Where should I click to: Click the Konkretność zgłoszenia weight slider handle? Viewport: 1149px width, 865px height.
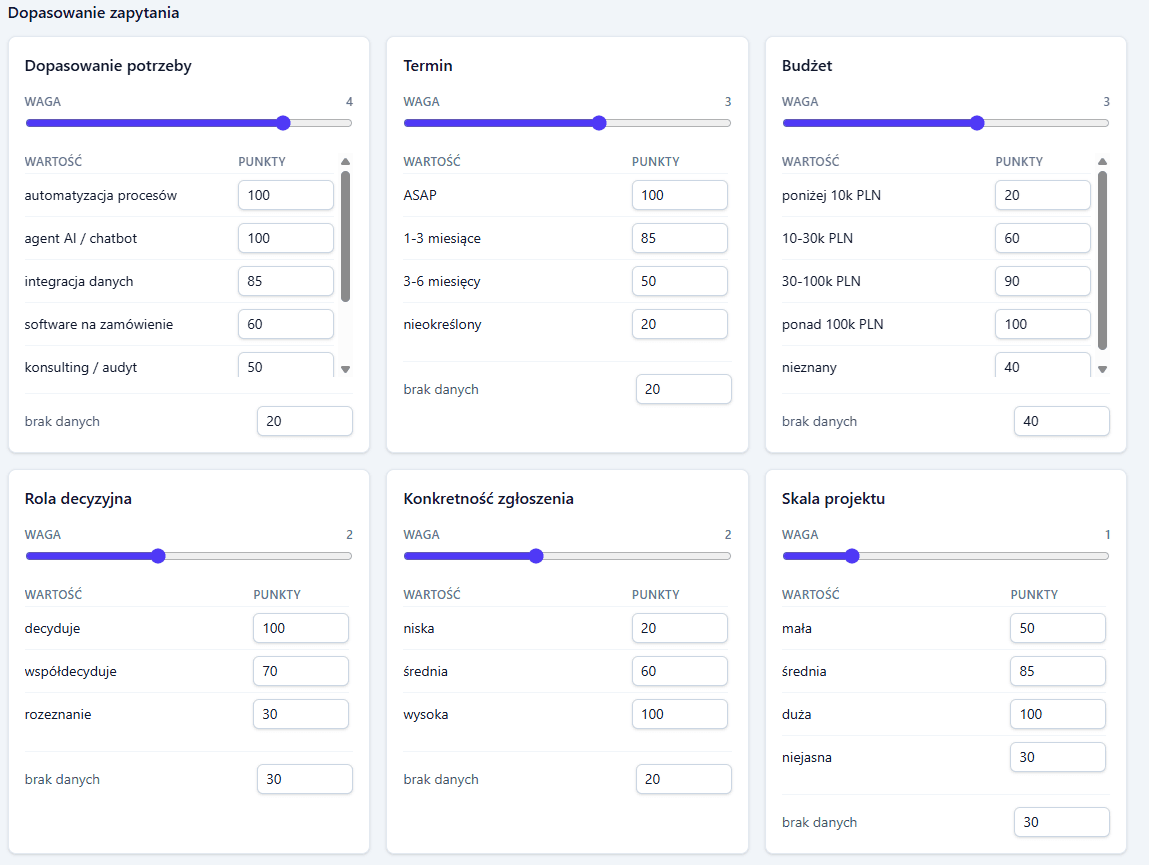(536, 556)
